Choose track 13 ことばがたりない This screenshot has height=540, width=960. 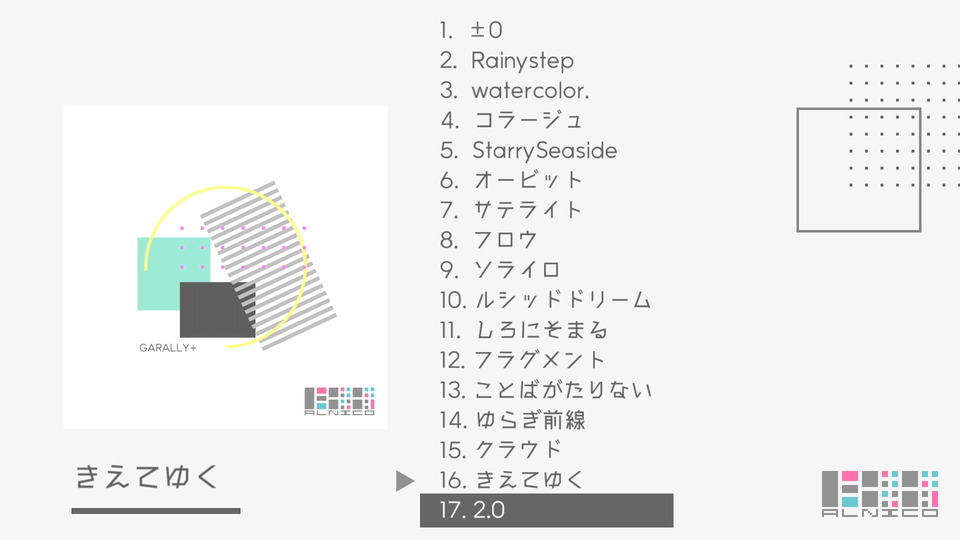coord(546,390)
